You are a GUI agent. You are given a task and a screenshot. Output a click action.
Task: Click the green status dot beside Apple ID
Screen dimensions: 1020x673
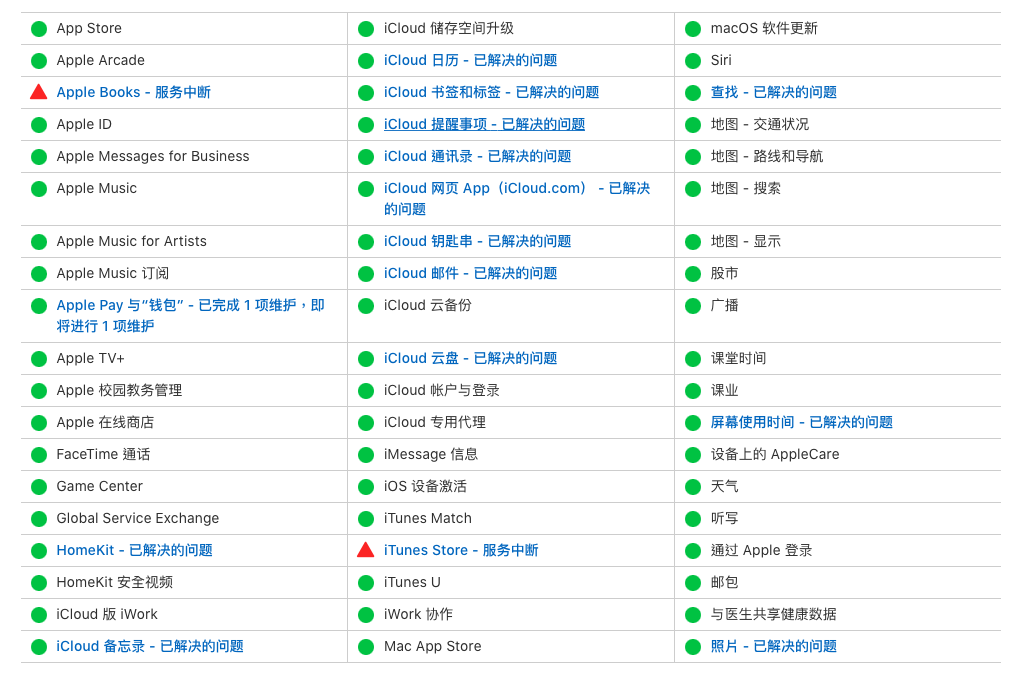coord(39,124)
